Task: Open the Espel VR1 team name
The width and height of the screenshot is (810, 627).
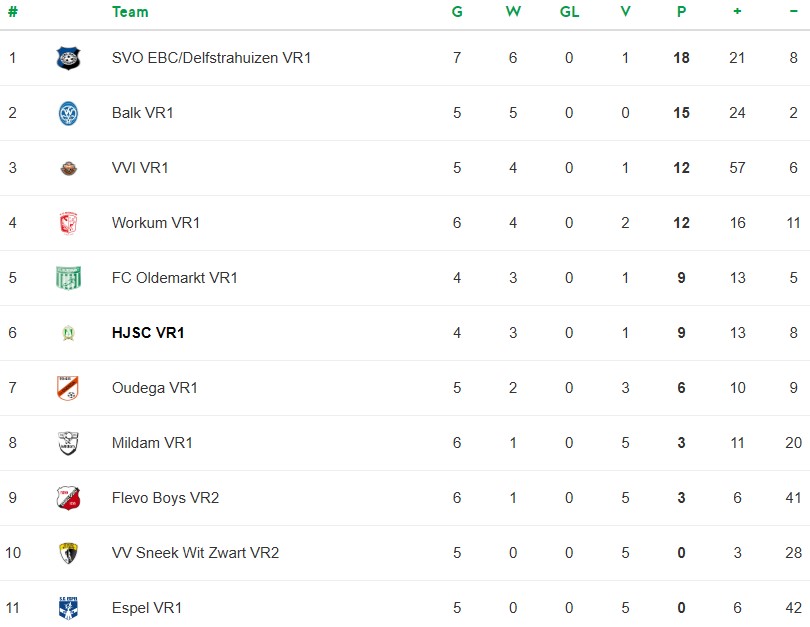Action: (x=147, y=608)
